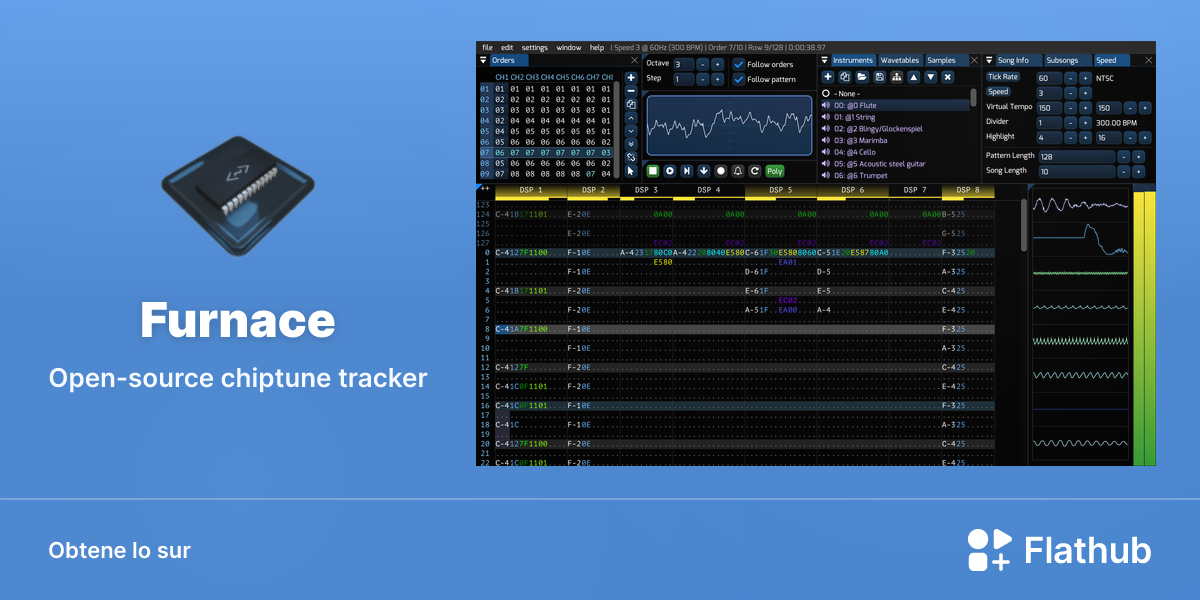Disable the Follow pattern checkbox
Screen dimensions: 1200x600
click(x=739, y=79)
